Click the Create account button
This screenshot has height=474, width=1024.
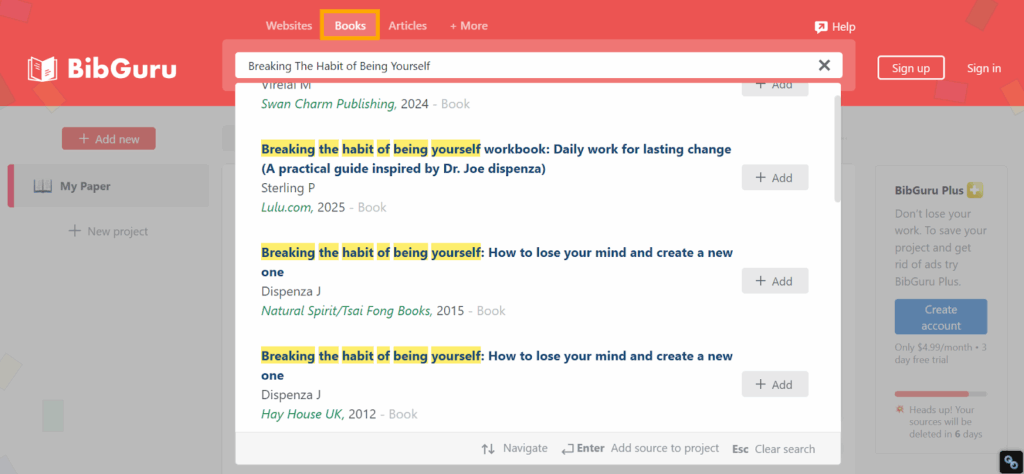pos(940,317)
